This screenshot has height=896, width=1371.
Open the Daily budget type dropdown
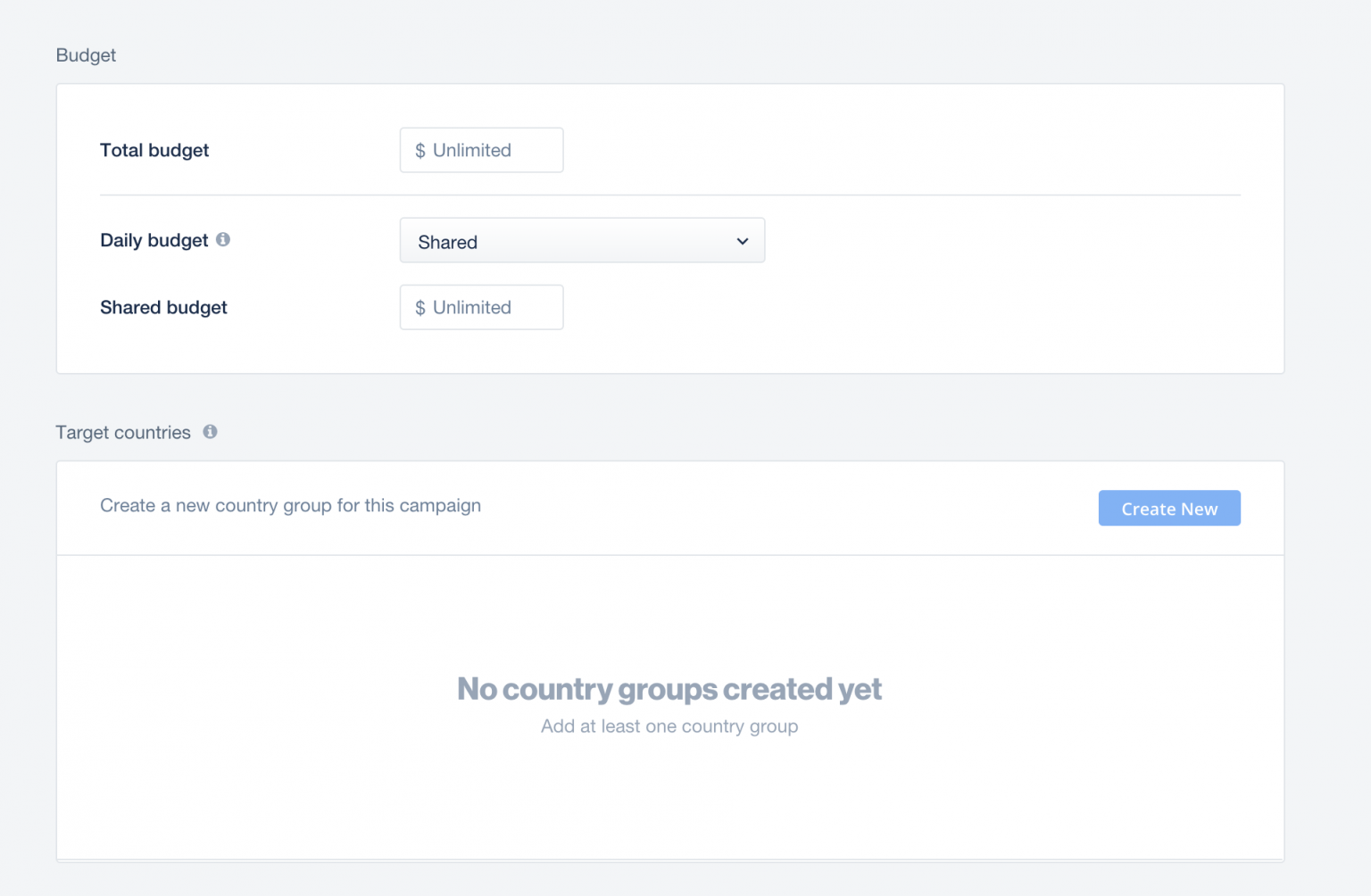(582, 240)
